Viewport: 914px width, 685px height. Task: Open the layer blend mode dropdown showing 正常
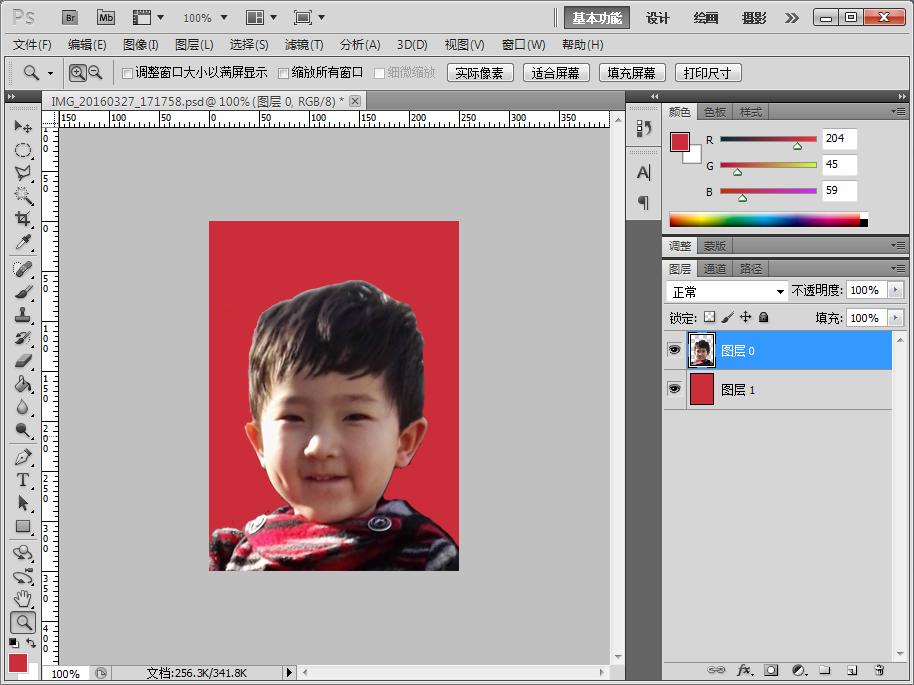pyautogui.click(x=724, y=290)
